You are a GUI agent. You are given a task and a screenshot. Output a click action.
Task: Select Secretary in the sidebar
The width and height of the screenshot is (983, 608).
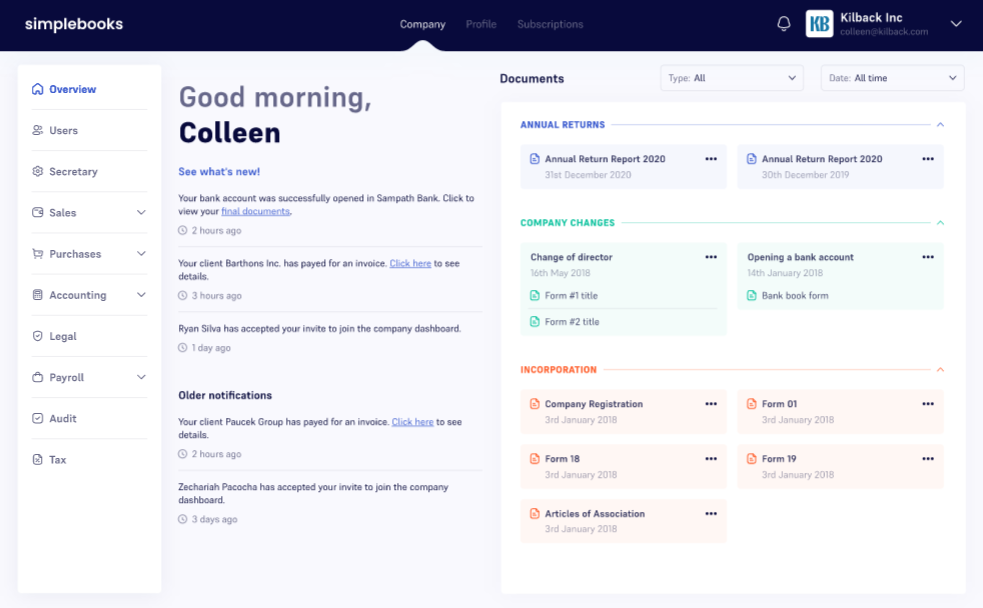(x=89, y=171)
